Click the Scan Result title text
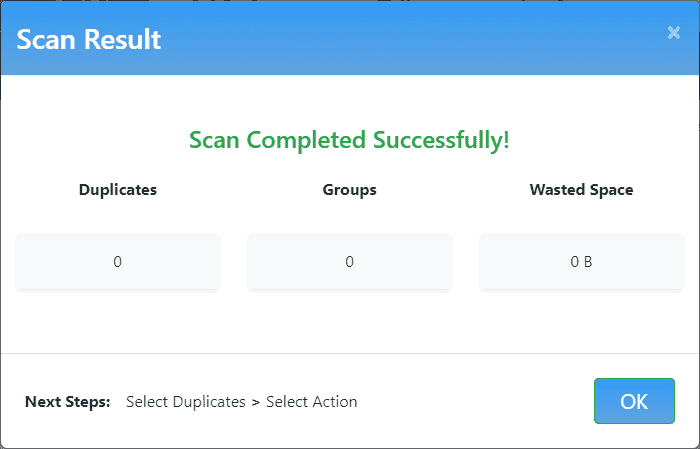 click(89, 40)
